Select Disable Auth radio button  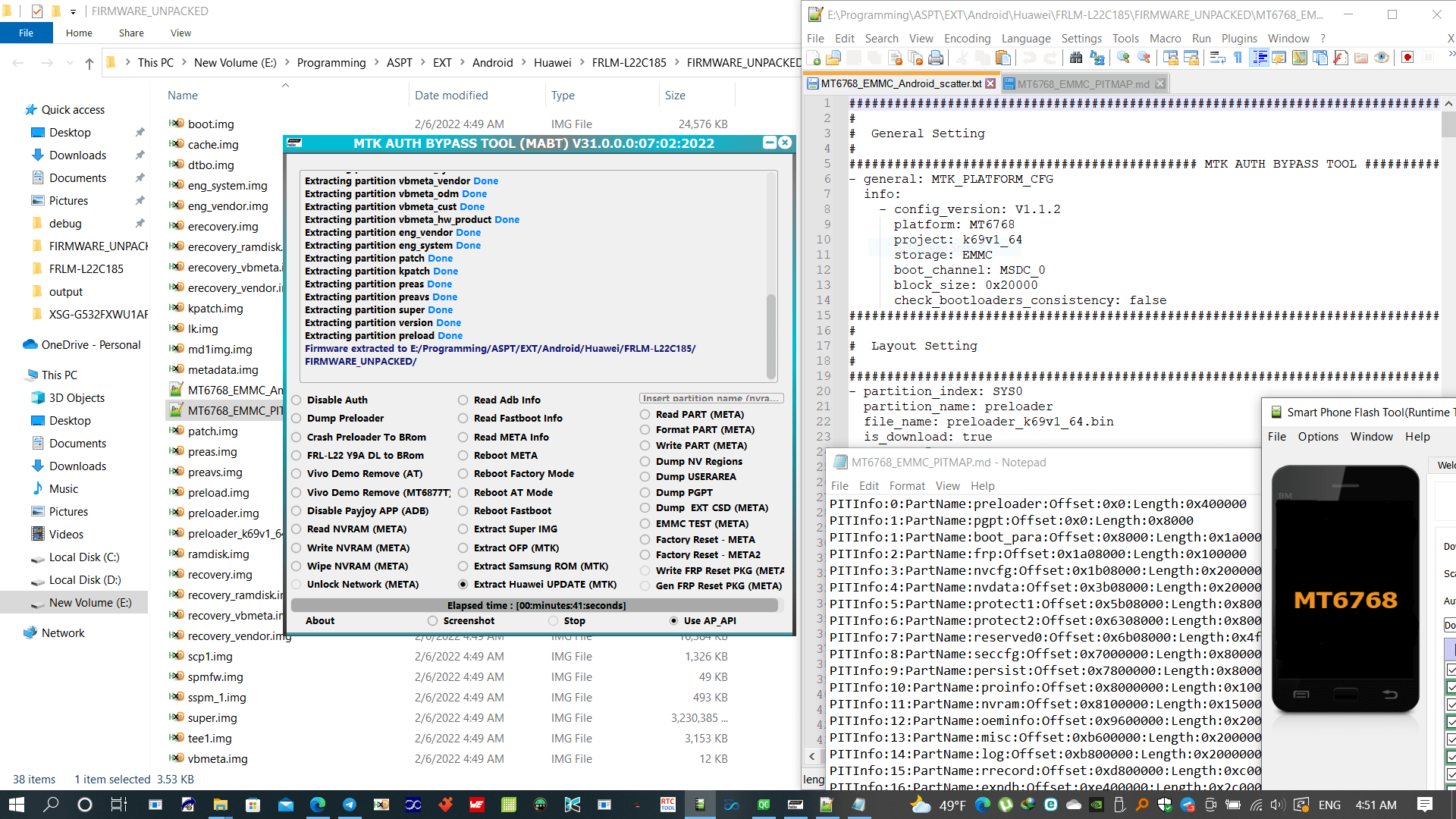click(297, 399)
